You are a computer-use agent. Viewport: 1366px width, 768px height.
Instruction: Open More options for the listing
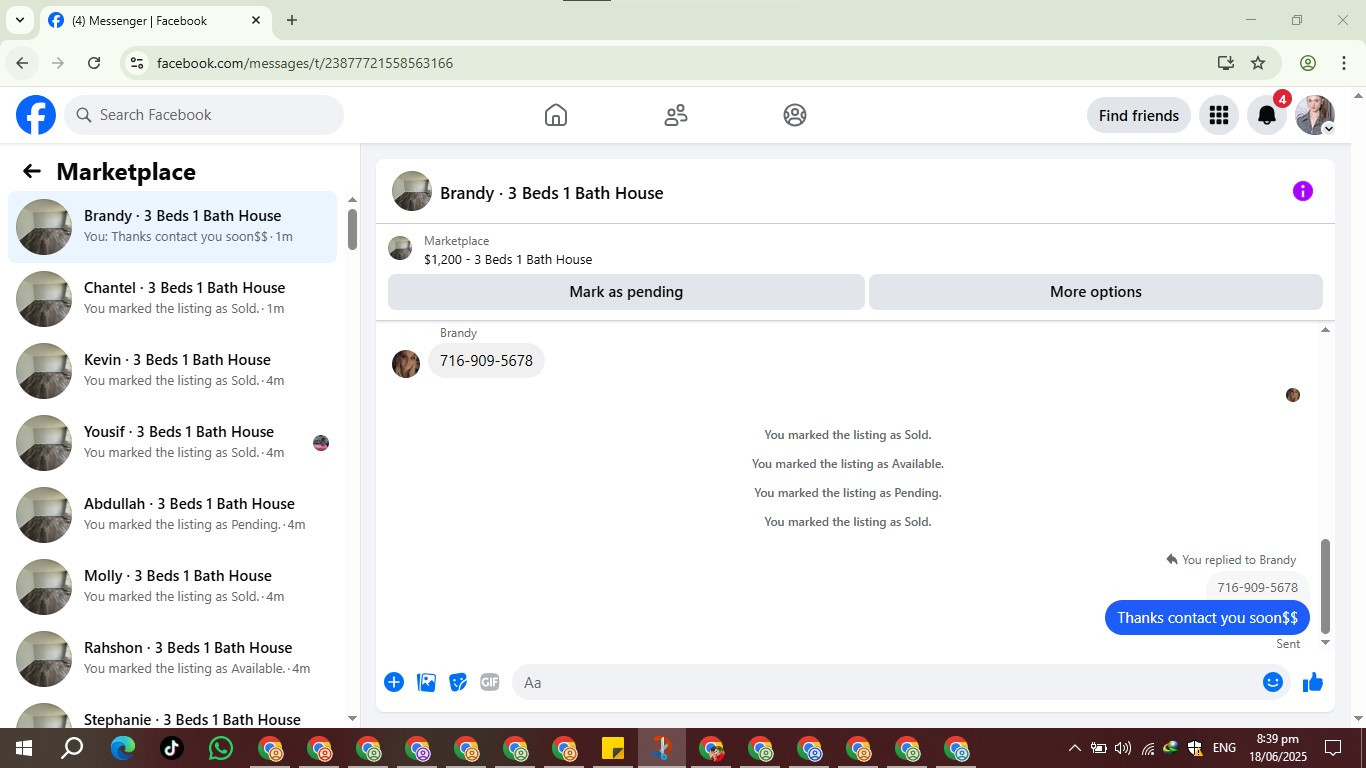(1096, 292)
